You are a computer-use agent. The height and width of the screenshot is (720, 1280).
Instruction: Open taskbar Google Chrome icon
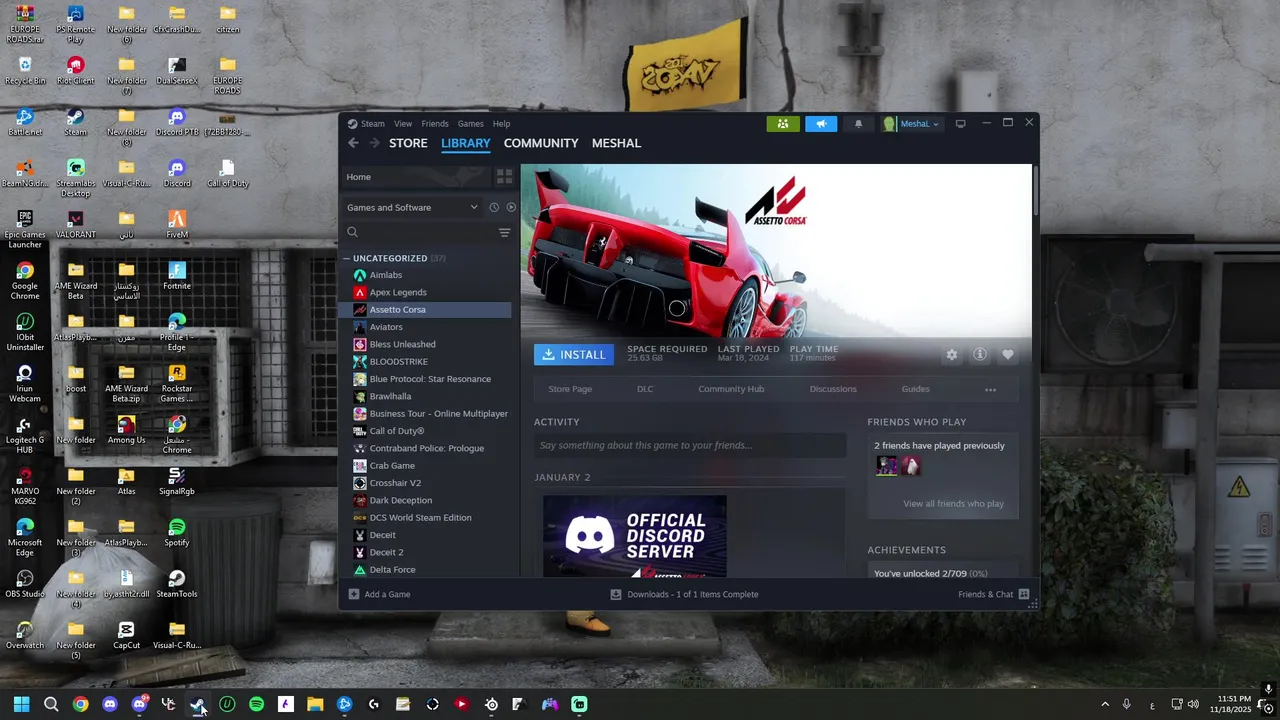[80, 704]
